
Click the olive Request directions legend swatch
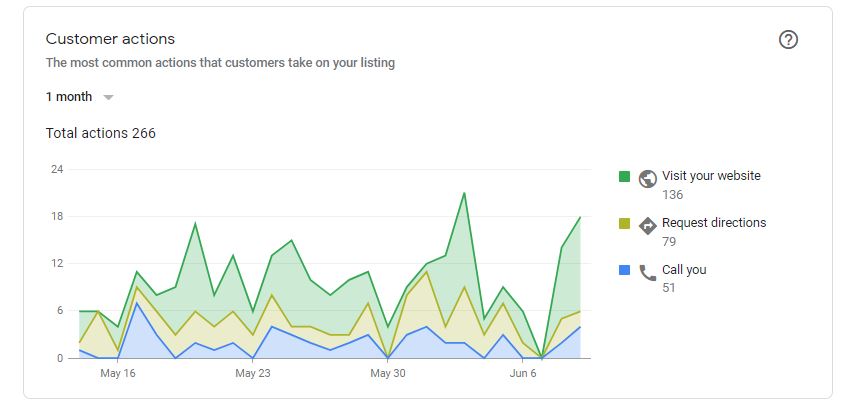click(x=624, y=223)
